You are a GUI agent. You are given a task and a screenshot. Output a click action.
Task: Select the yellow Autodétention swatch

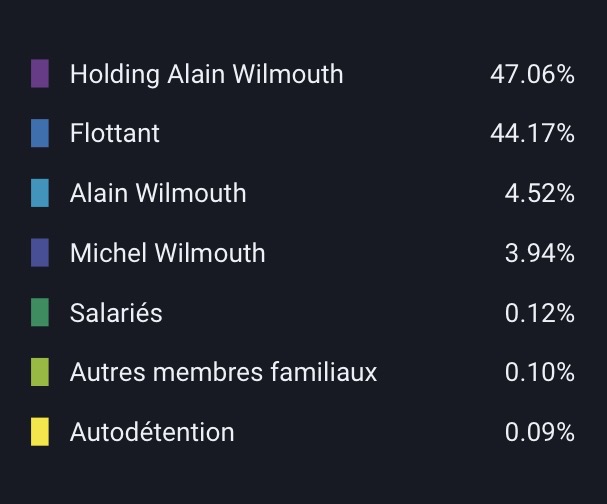coord(40,432)
